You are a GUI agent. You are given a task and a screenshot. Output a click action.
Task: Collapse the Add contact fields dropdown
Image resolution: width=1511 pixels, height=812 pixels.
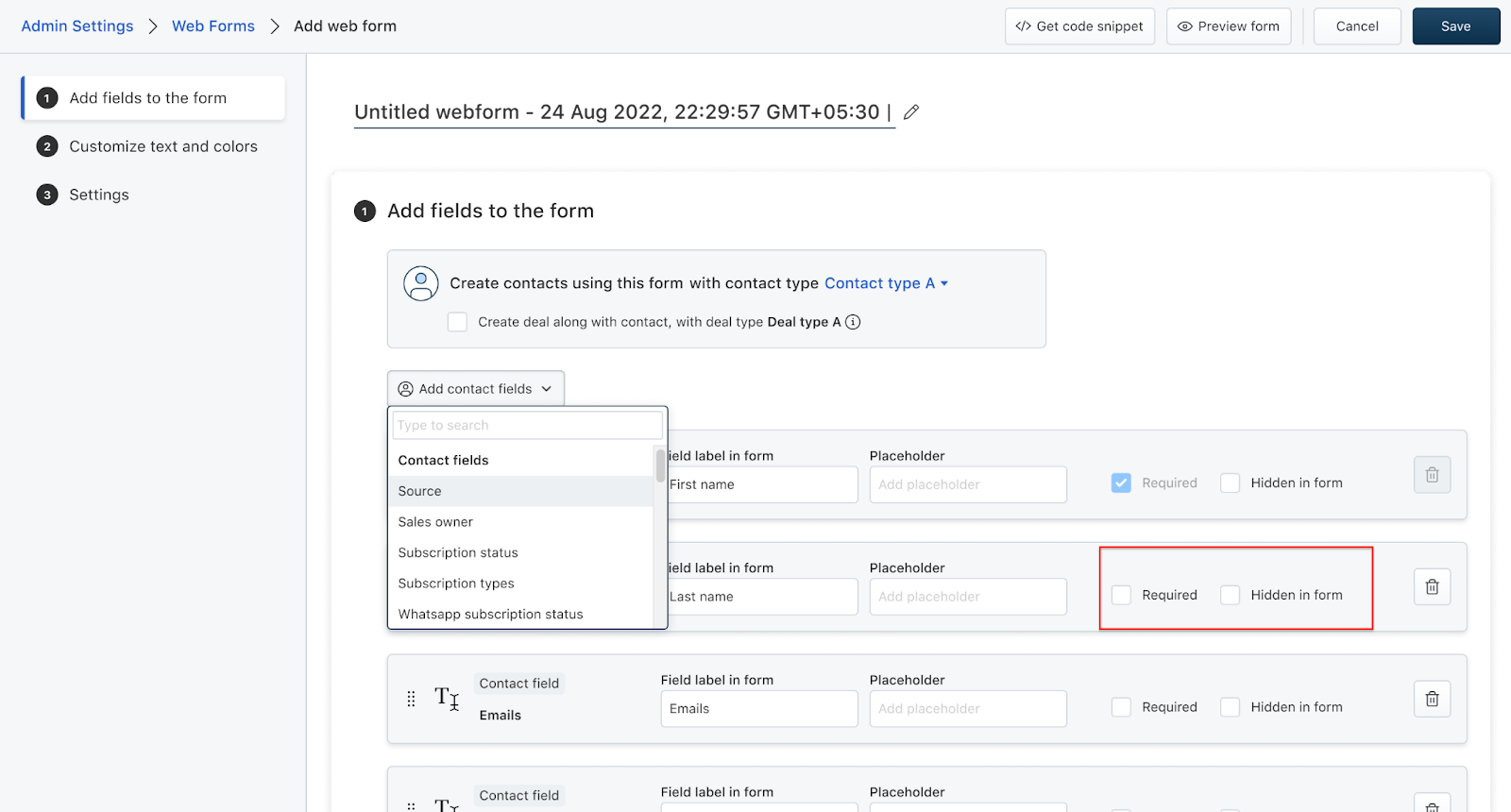click(x=476, y=389)
